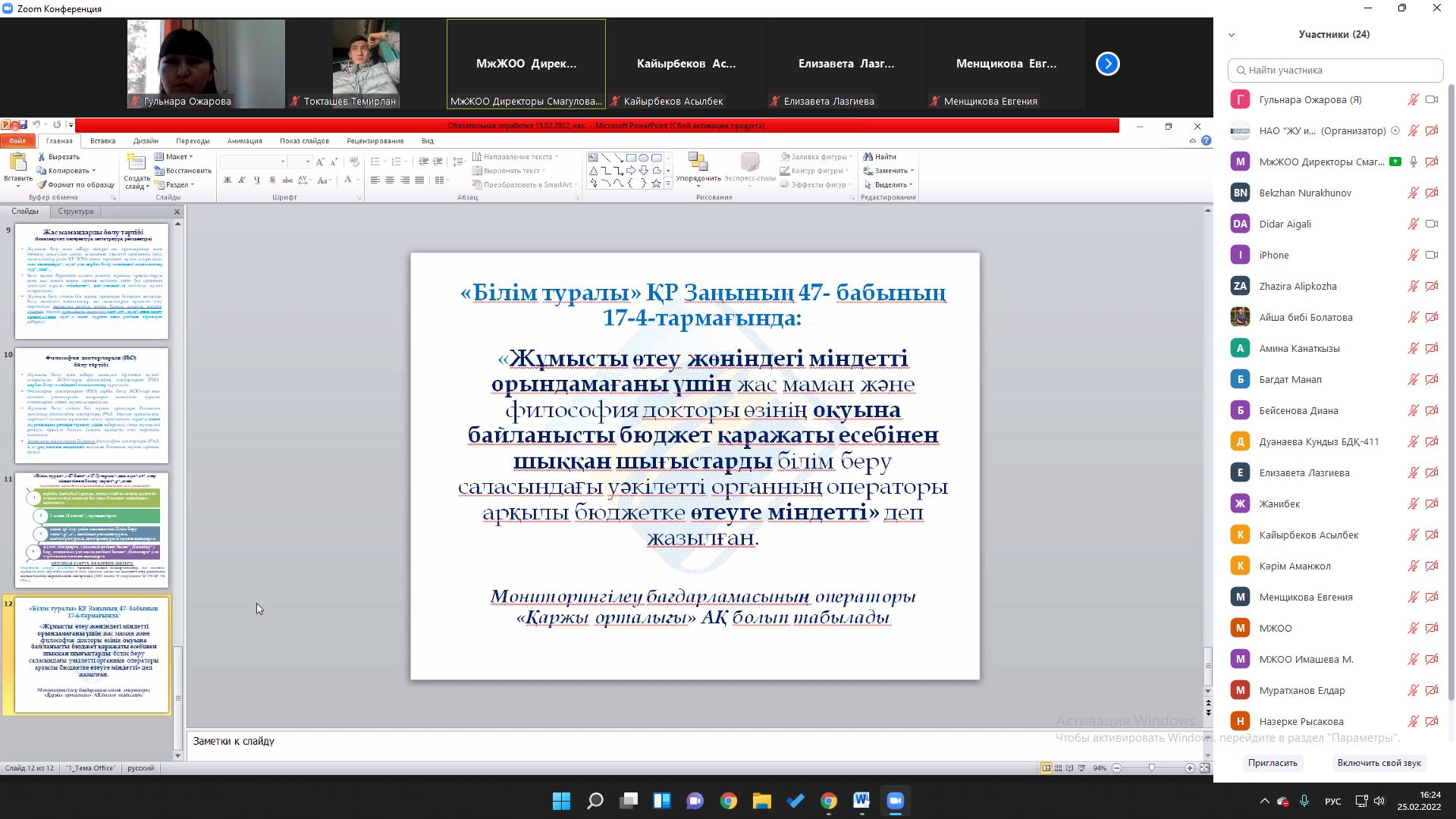Toggle camera icon for Didar Aigali
1456x819 pixels.
1432,224
